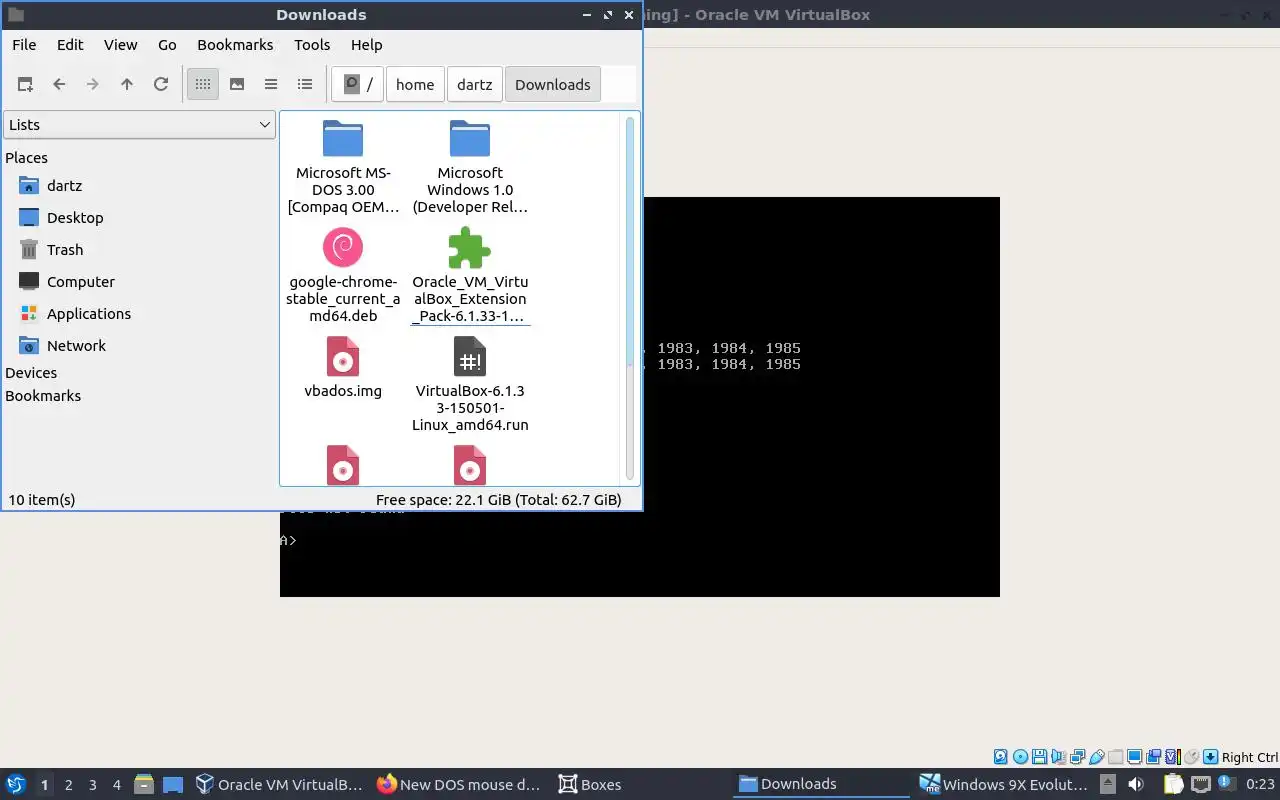Open the View menu
The image size is (1280, 800).
[x=121, y=45]
